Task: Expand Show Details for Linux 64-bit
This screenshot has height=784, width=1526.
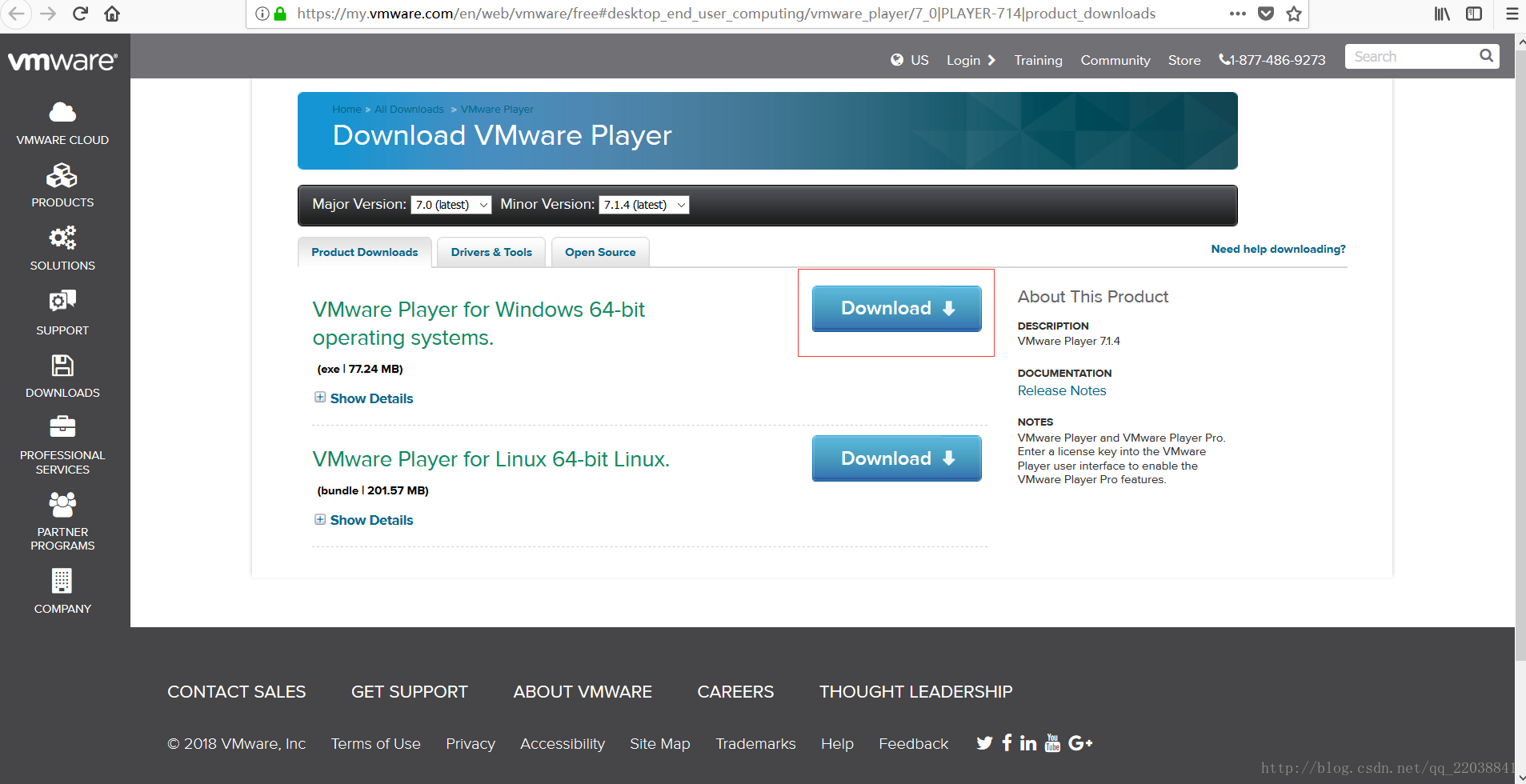Action: tap(364, 520)
